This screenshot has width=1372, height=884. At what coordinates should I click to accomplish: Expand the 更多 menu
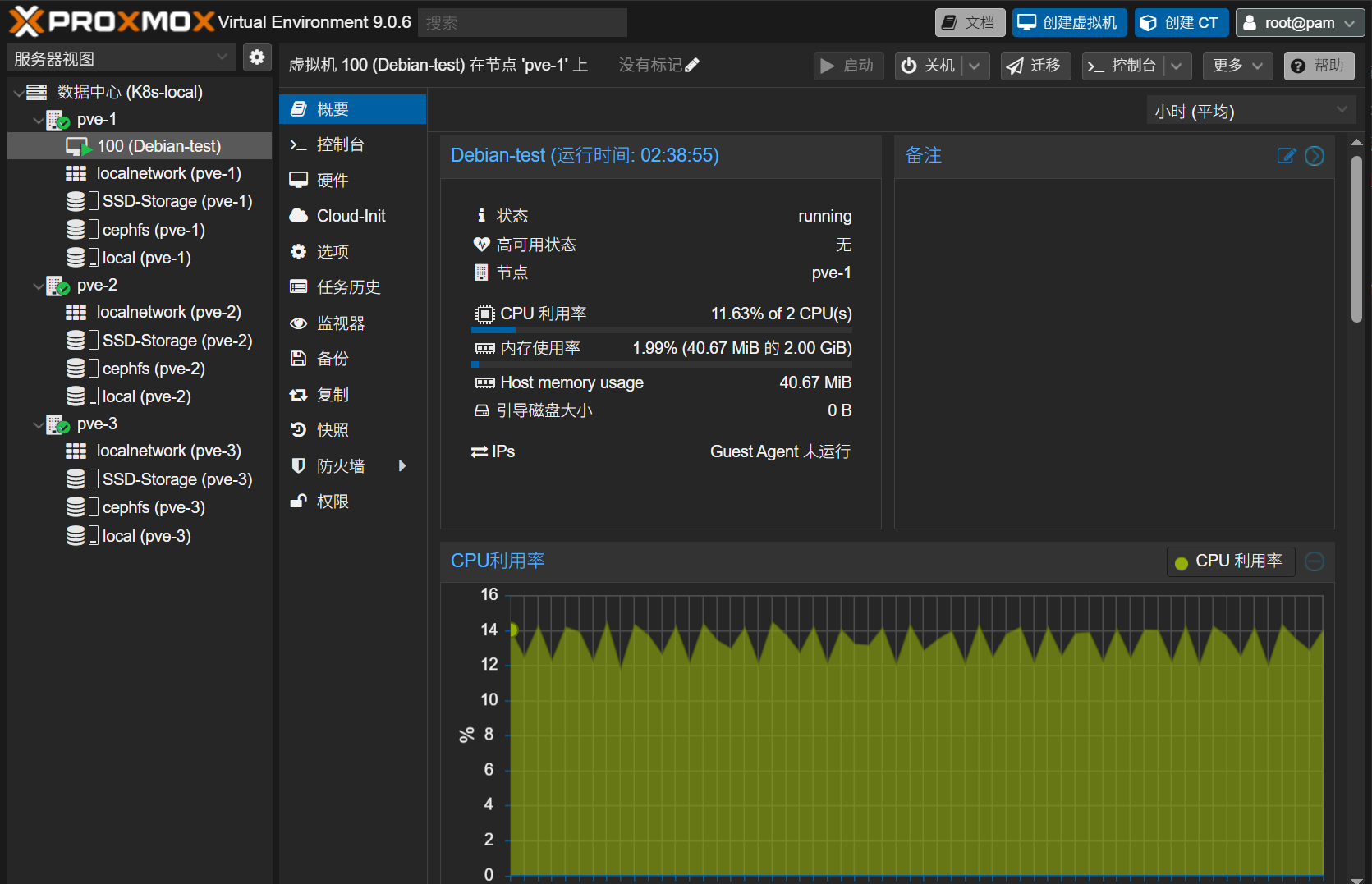pos(1237,66)
